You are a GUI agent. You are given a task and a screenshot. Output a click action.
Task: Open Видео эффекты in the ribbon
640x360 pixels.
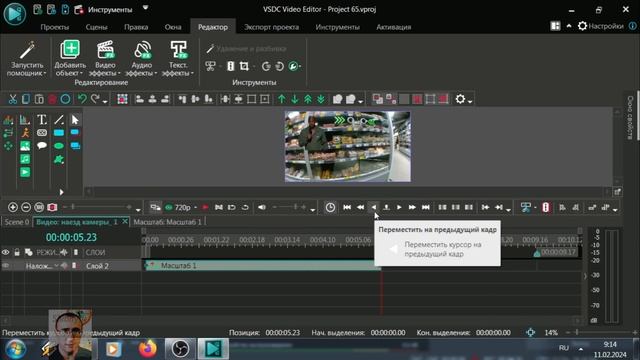point(105,58)
